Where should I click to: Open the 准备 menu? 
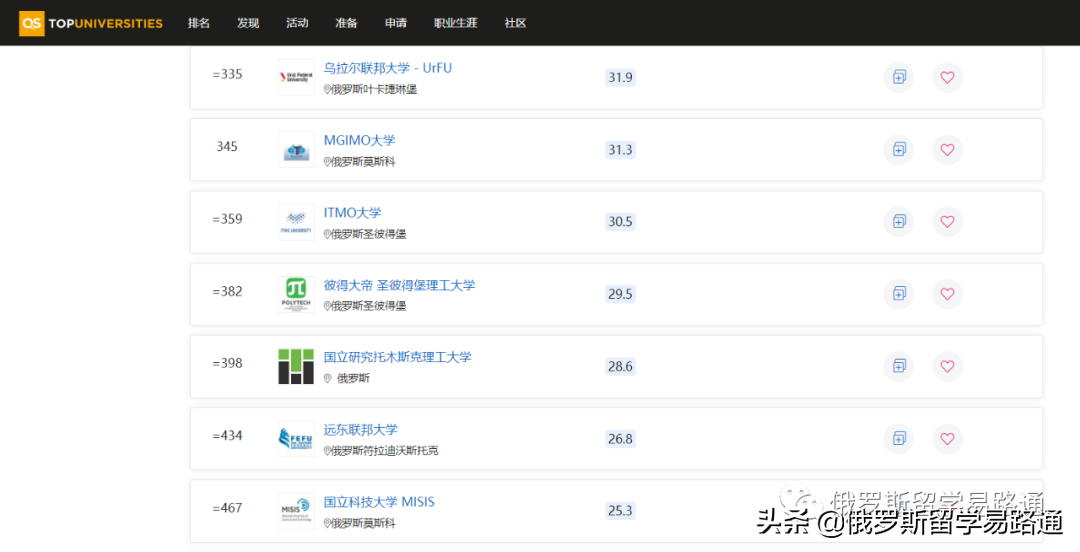coord(346,23)
